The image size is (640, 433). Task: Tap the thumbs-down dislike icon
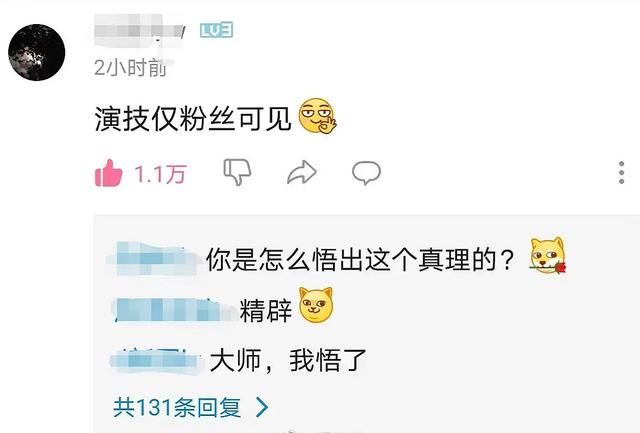[x=237, y=172]
